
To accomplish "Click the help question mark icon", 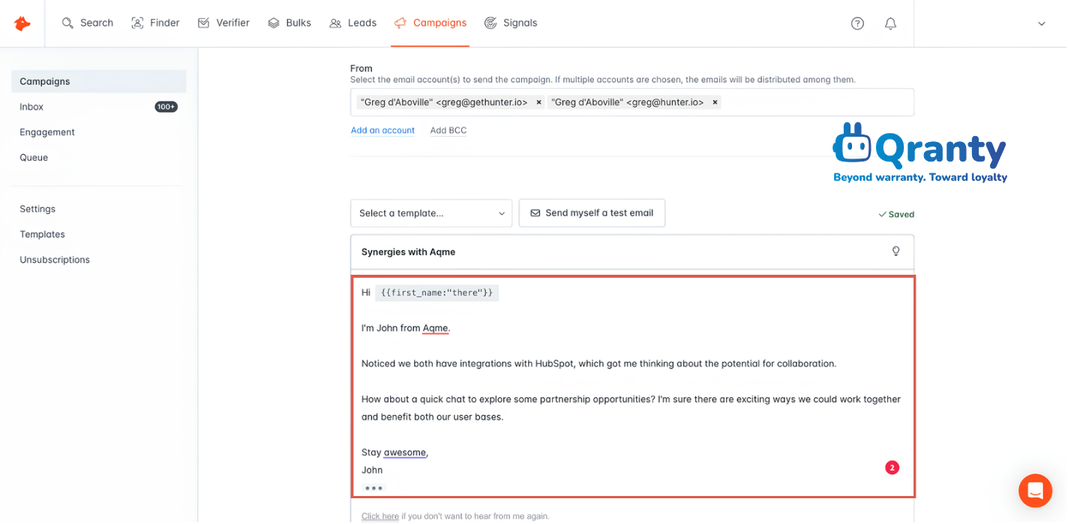I will pyautogui.click(x=858, y=23).
